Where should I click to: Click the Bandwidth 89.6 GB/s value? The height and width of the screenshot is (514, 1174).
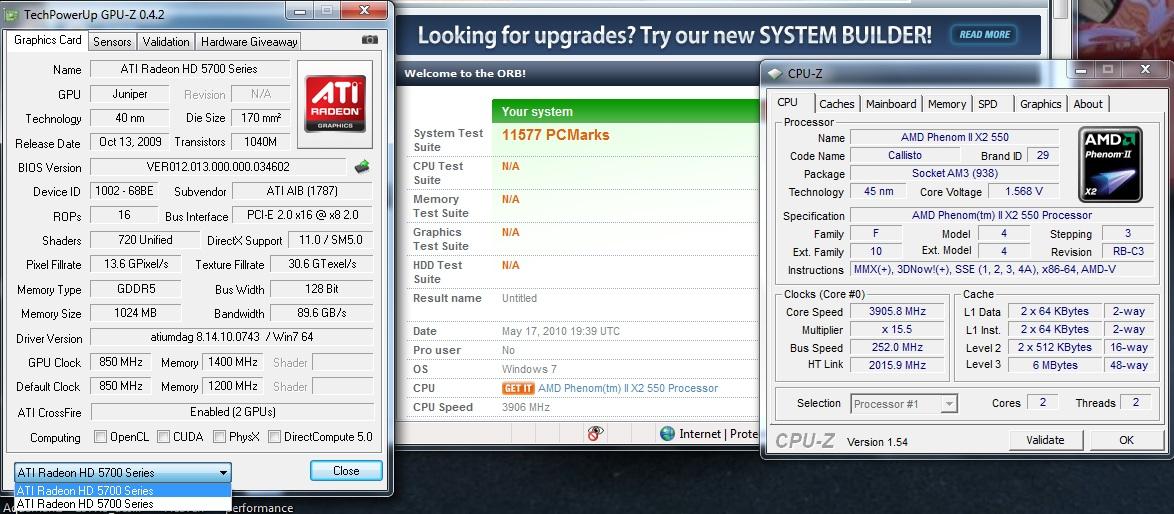pyautogui.click(x=321, y=313)
